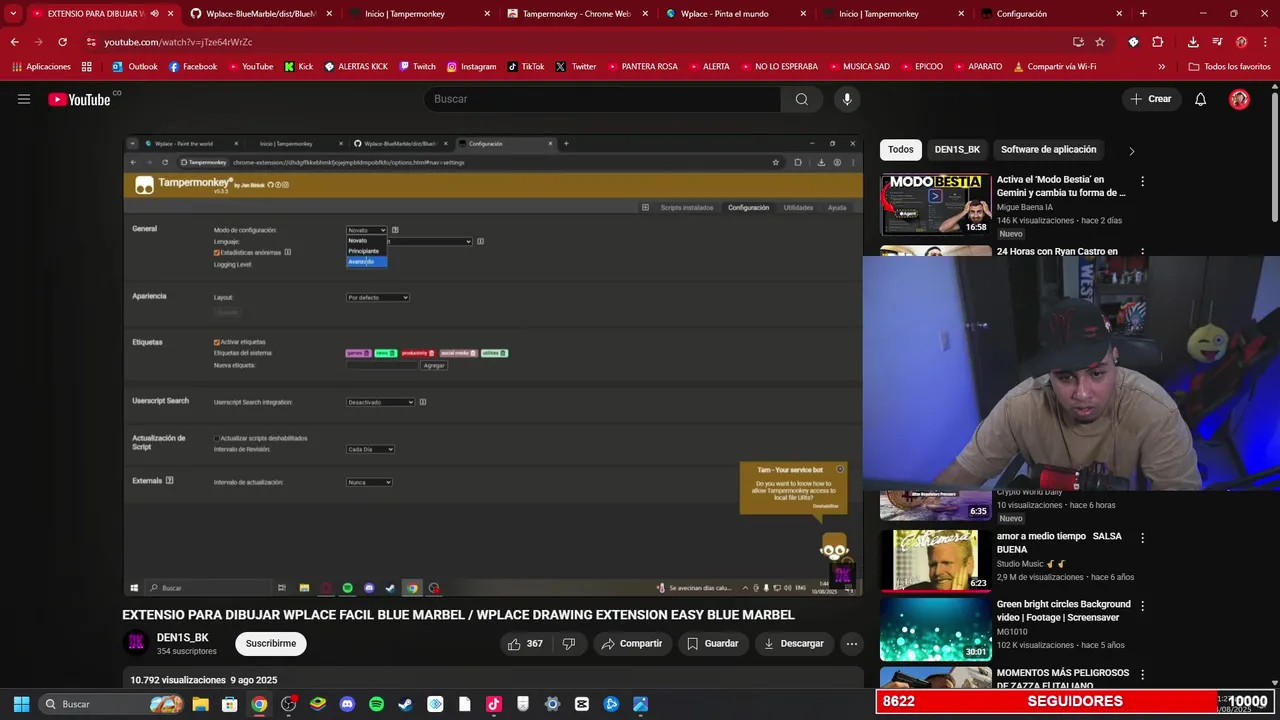
Task: Open the Compartir vía Wi-Fi bookmark
Action: click(1054, 67)
